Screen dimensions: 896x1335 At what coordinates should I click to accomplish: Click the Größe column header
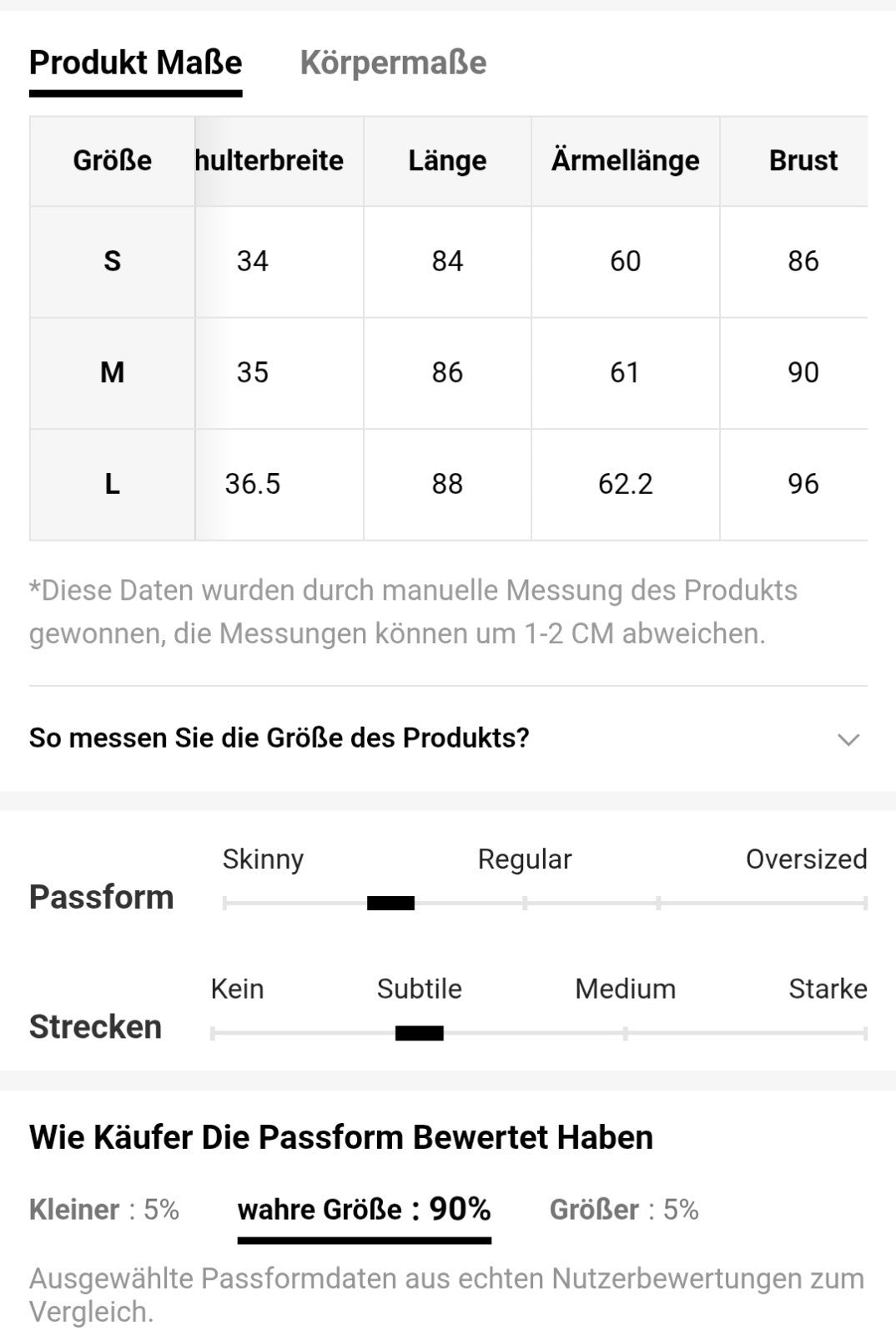(x=113, y=160)
